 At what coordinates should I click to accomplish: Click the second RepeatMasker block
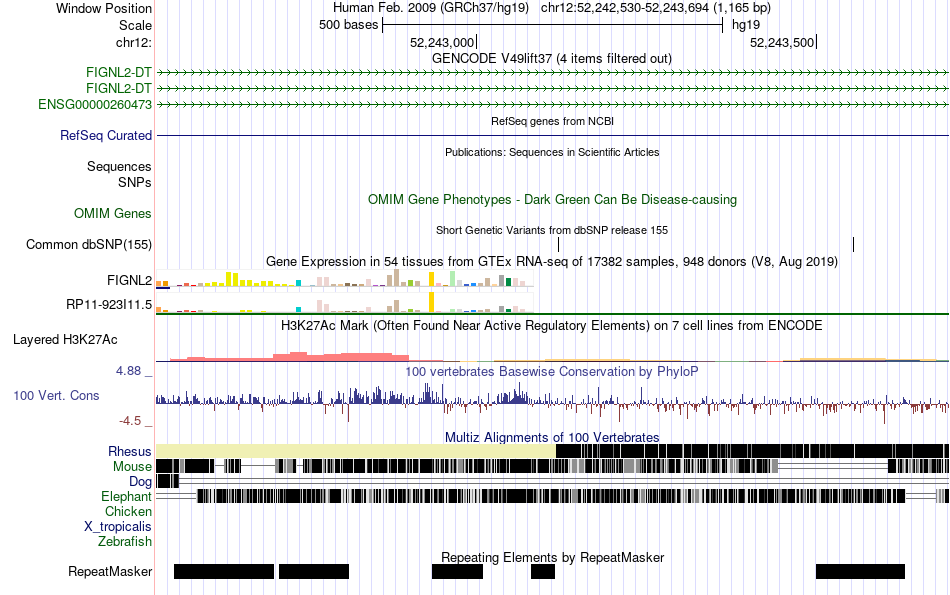coord(314,571)
